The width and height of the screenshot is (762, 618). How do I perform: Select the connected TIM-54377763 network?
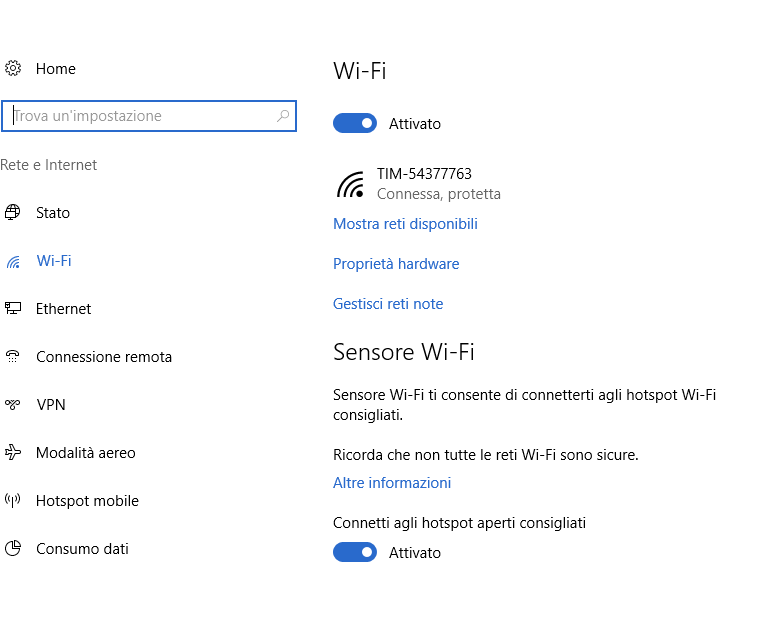click(x=418, y=184)
